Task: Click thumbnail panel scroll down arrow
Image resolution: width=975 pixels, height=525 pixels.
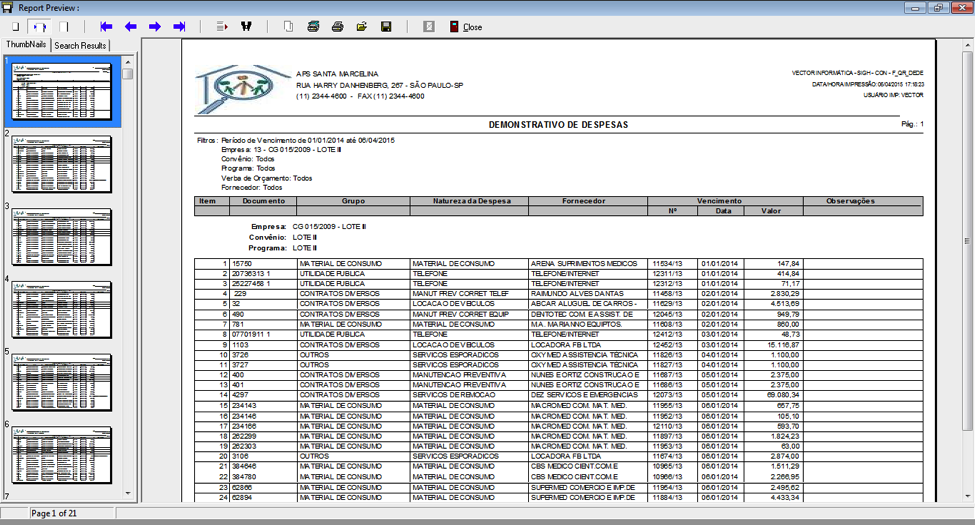Action: tap(128, 493)
